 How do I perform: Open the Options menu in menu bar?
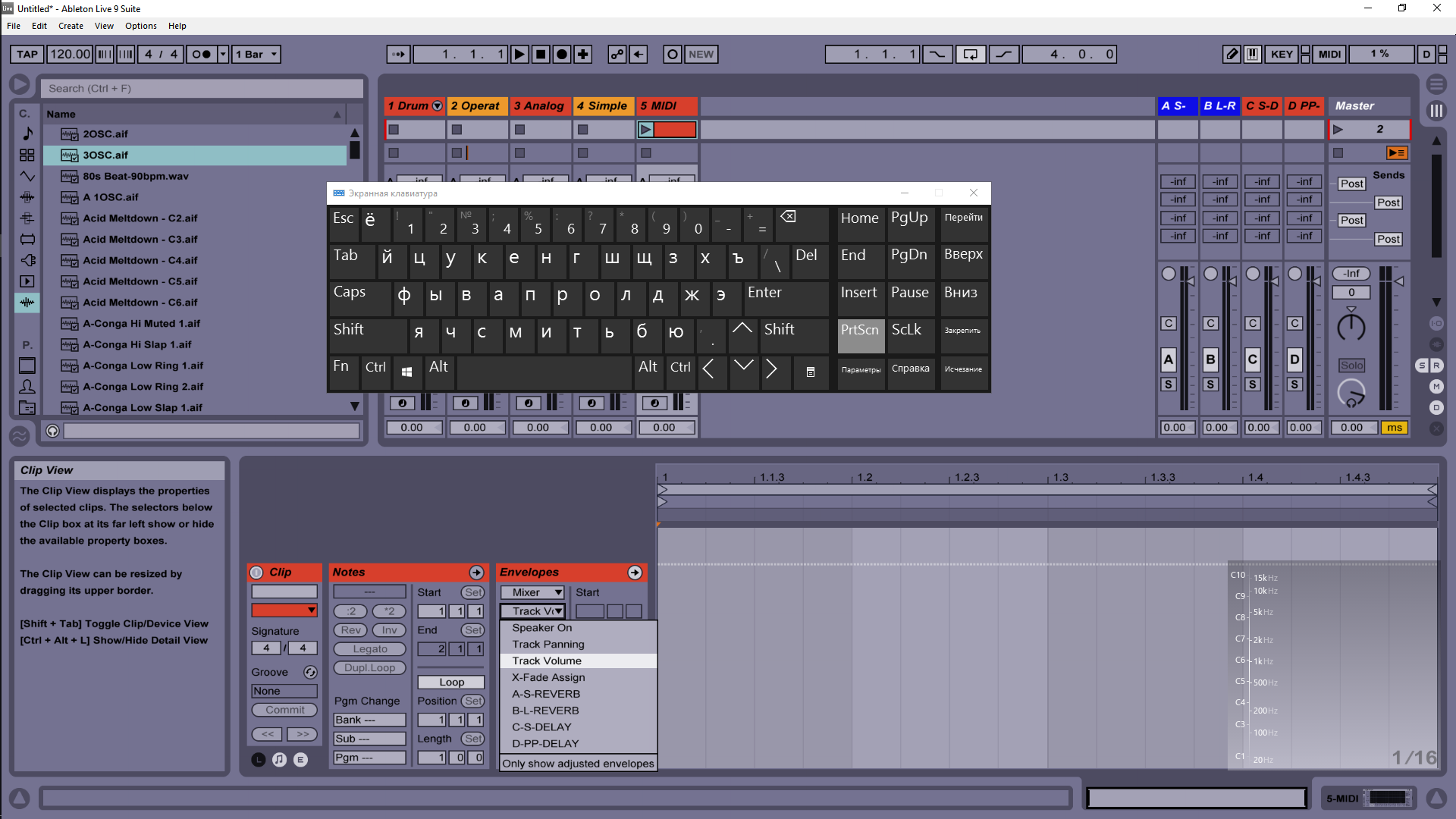(x=140, y=25)
